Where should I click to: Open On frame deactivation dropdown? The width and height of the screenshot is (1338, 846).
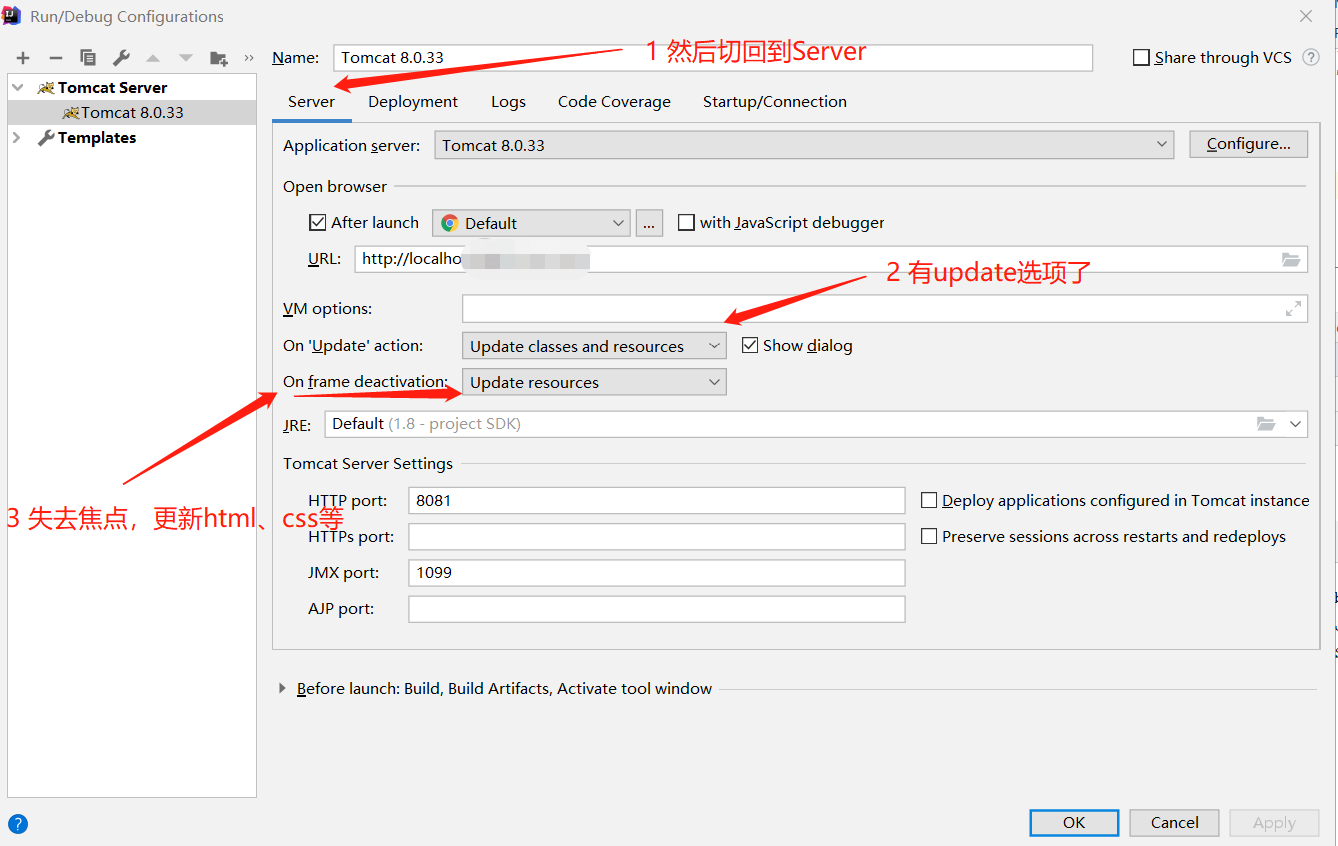click(x=594, y=382)
